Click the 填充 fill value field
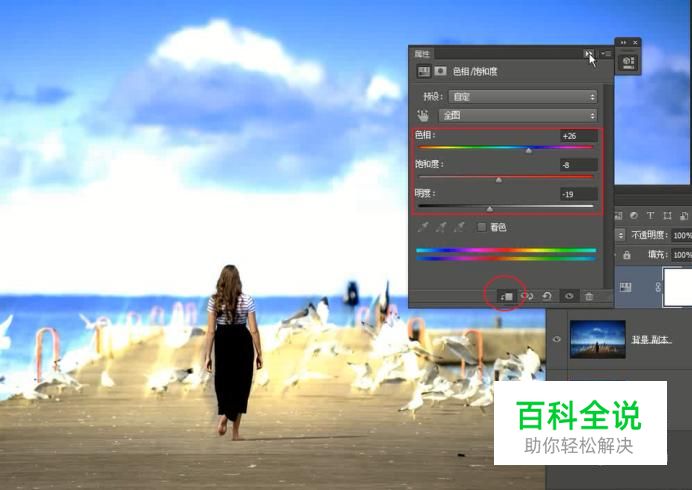 681,255
